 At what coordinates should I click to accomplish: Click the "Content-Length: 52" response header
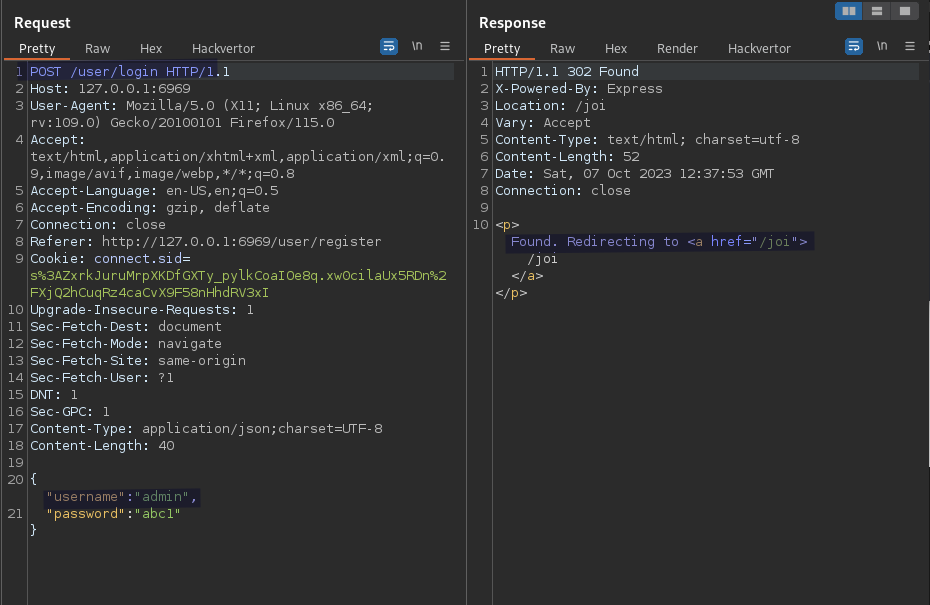[567, 157]
